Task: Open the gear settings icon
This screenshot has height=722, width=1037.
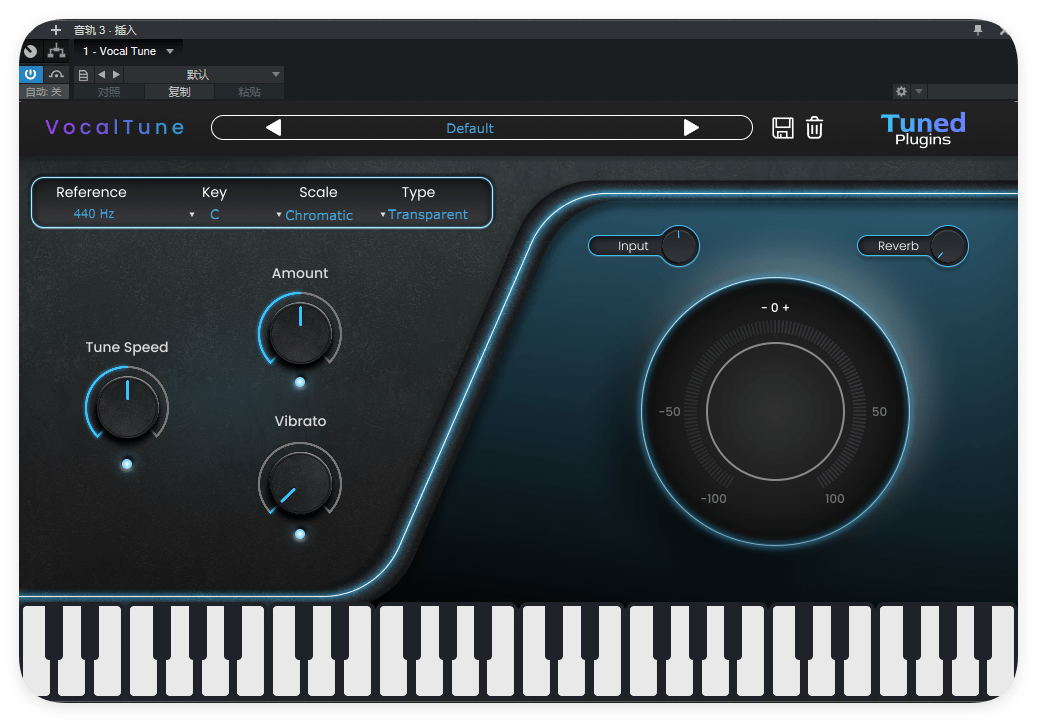Action: pyautogui.click(x=901, y=91)
